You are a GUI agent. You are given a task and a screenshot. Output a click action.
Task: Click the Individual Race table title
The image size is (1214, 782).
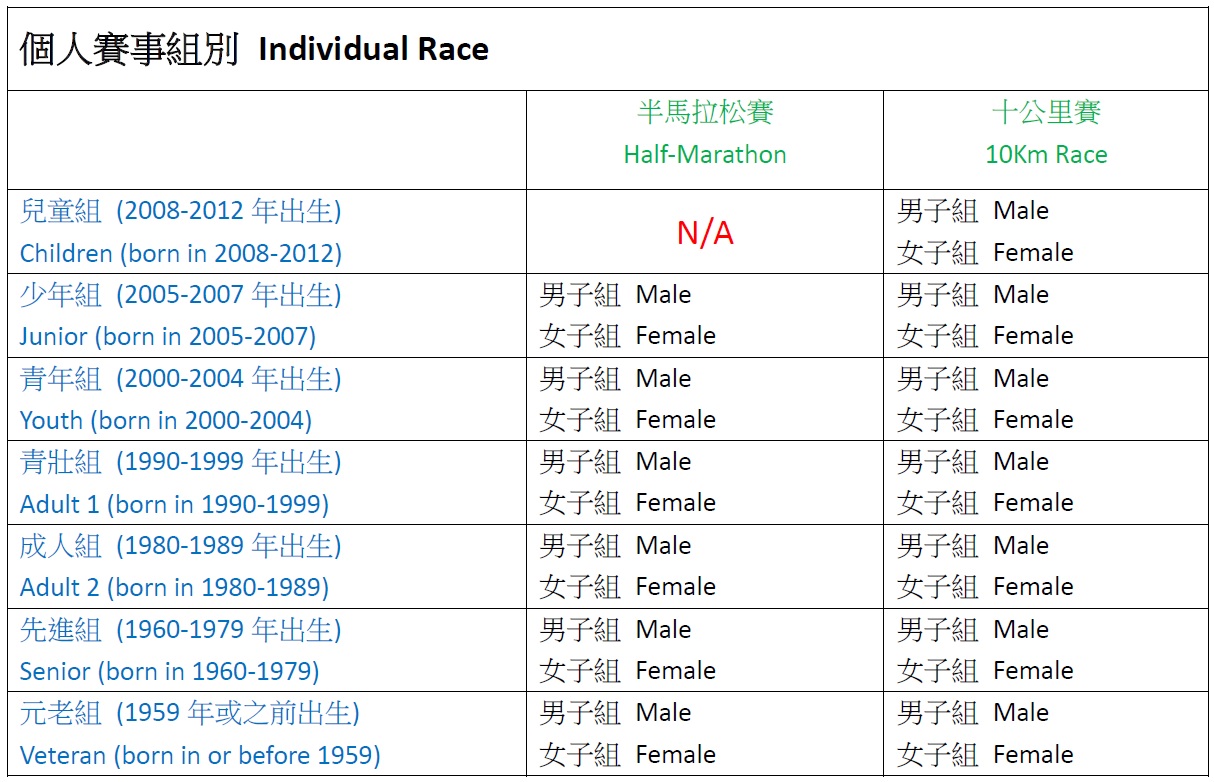(373, 49)
